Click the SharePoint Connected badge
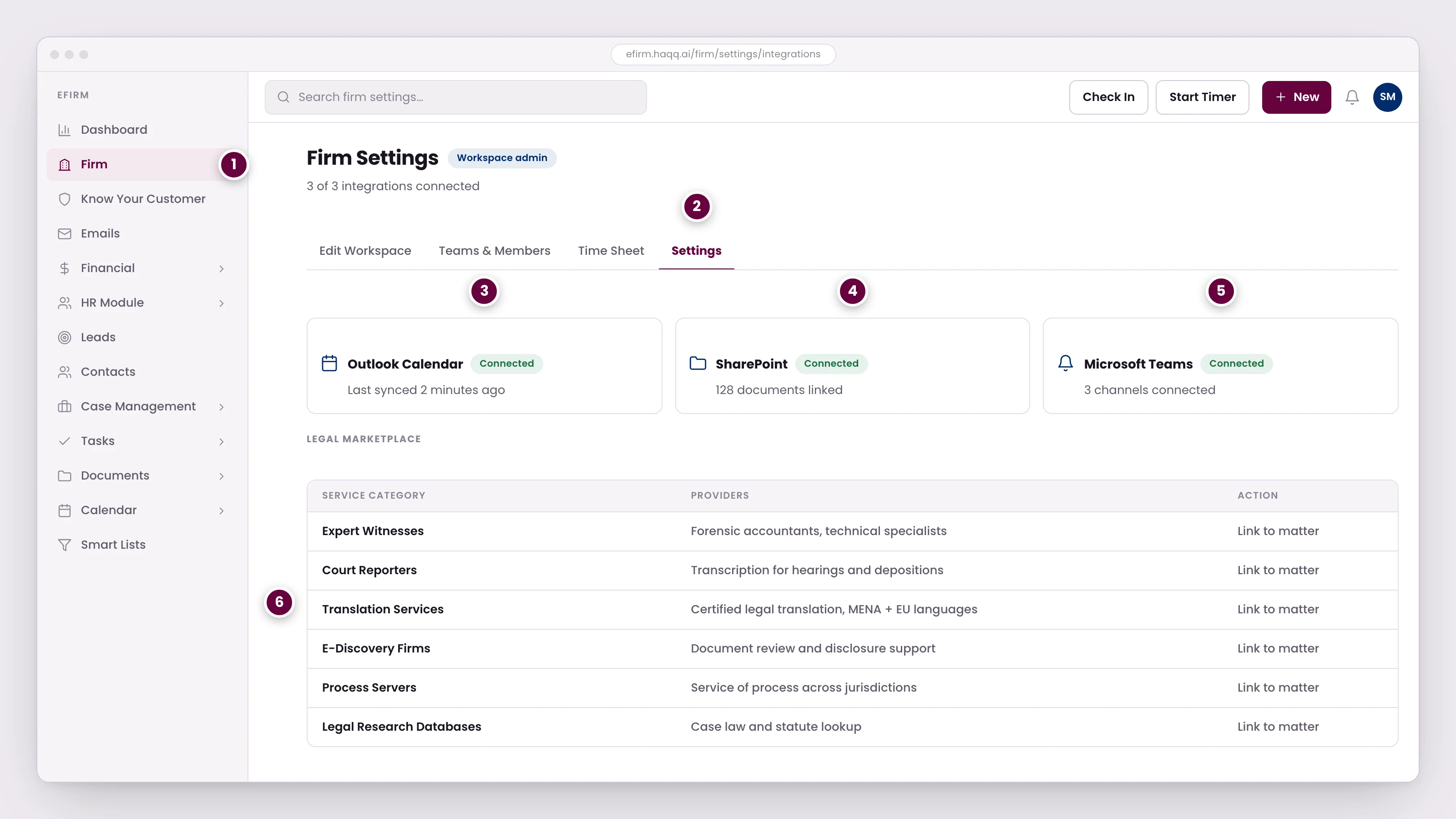Viewport: 1456px width, 819px height. coord(831,364)
